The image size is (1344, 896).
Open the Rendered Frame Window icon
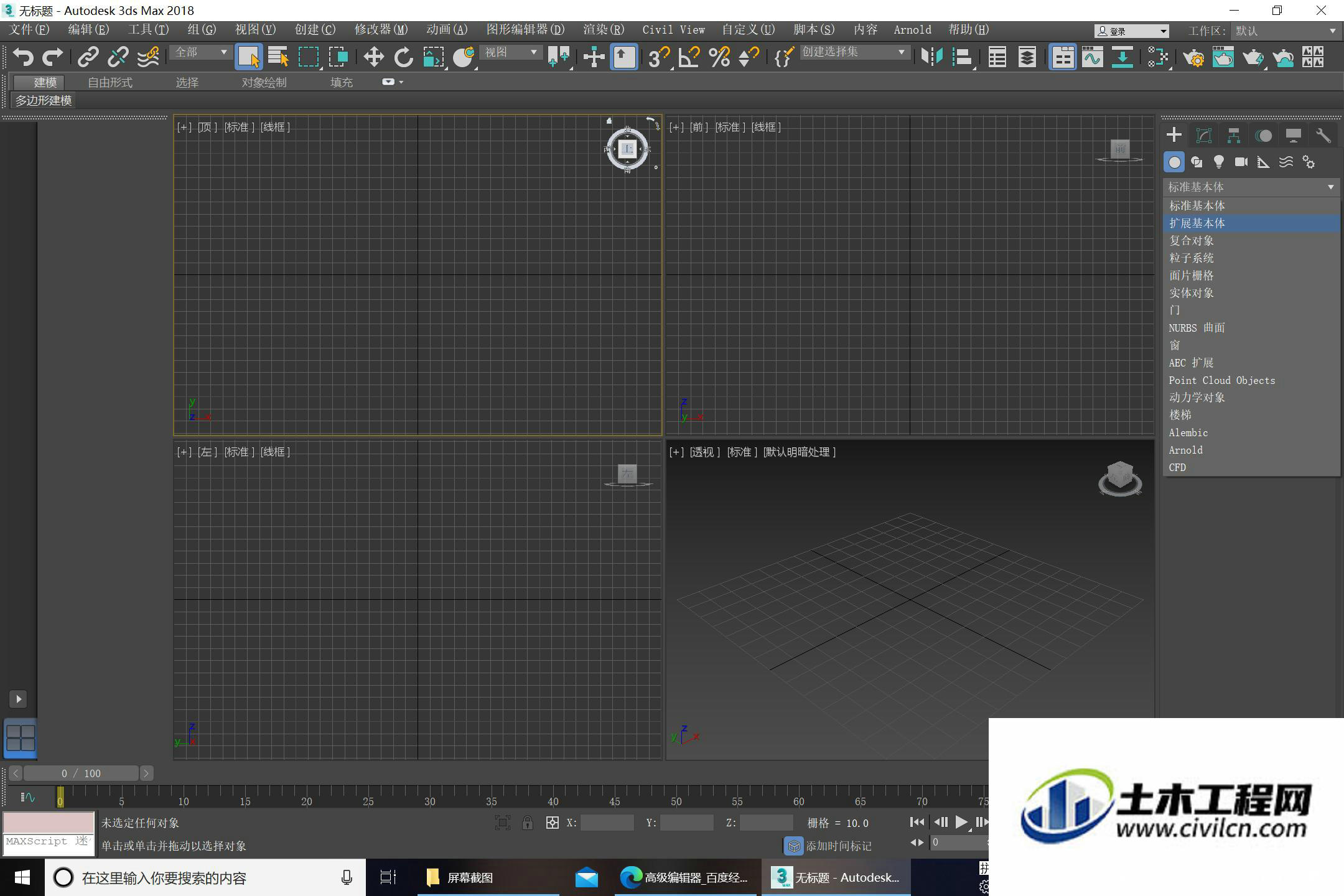[1223, 57]
